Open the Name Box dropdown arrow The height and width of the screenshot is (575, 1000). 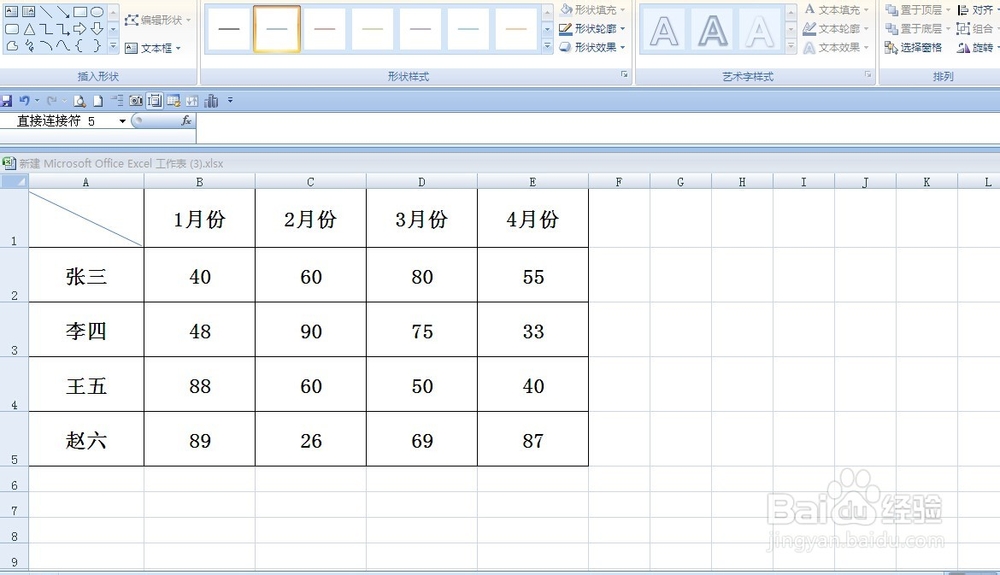click(122, 121)
